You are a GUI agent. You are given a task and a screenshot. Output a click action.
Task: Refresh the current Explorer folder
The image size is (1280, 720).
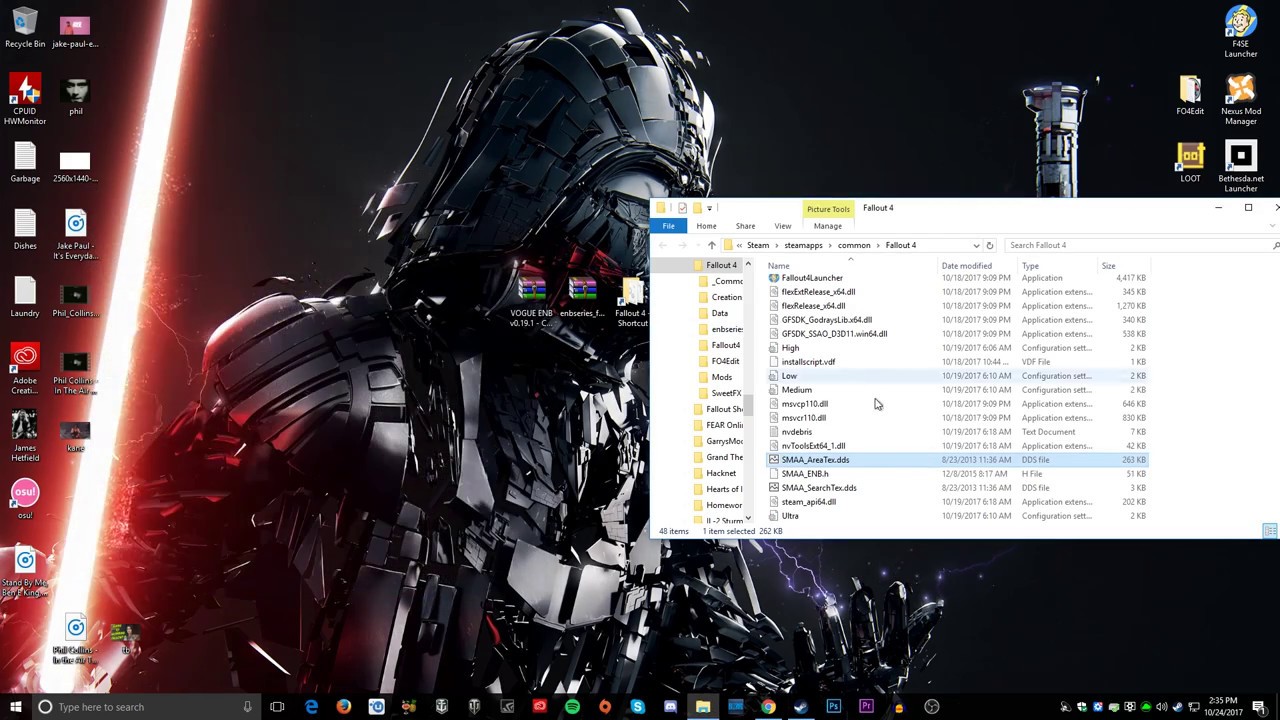(989, 245)
